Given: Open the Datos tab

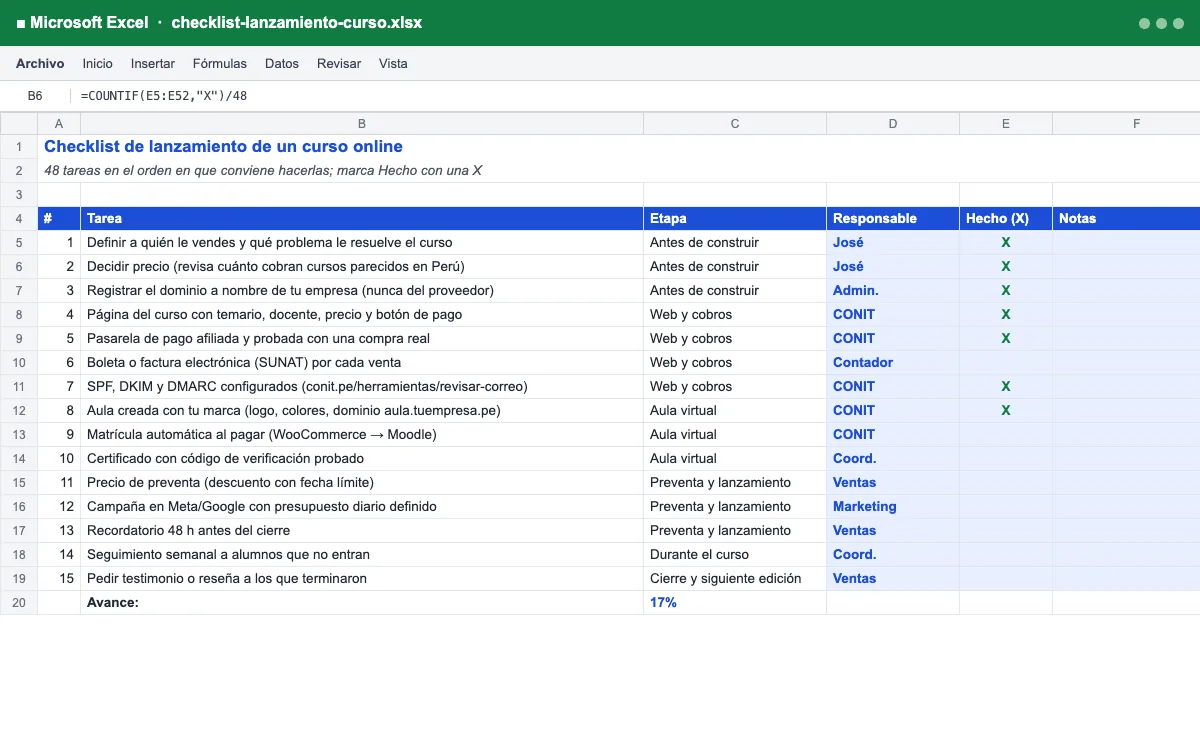Looking at the screenshot, I should click(x=282, y=63).
